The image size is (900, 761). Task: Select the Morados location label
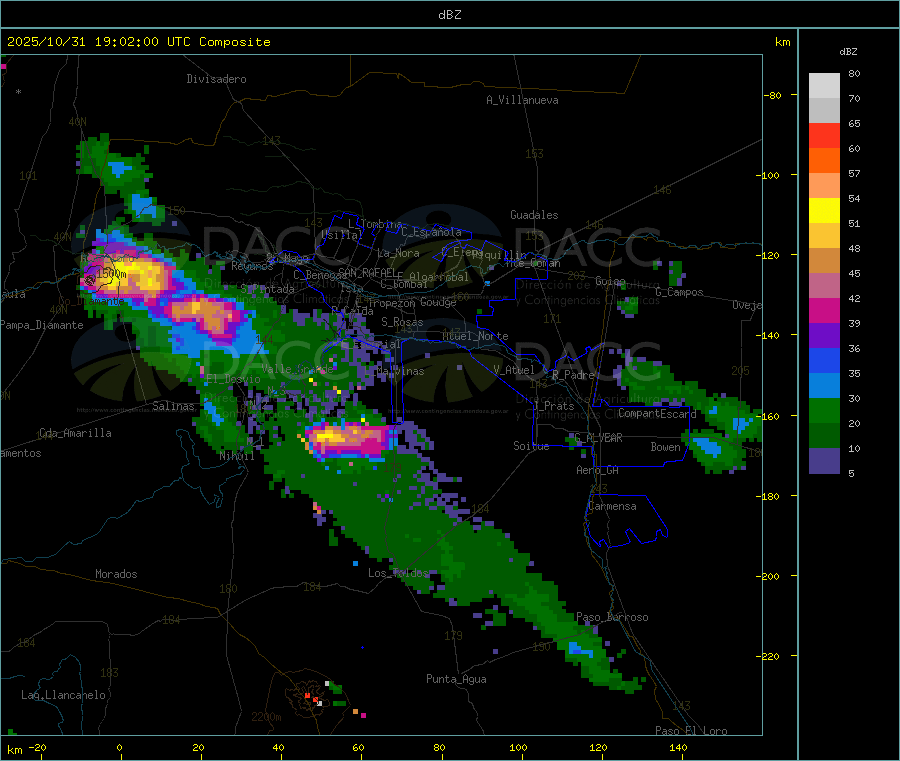point(116,574)
